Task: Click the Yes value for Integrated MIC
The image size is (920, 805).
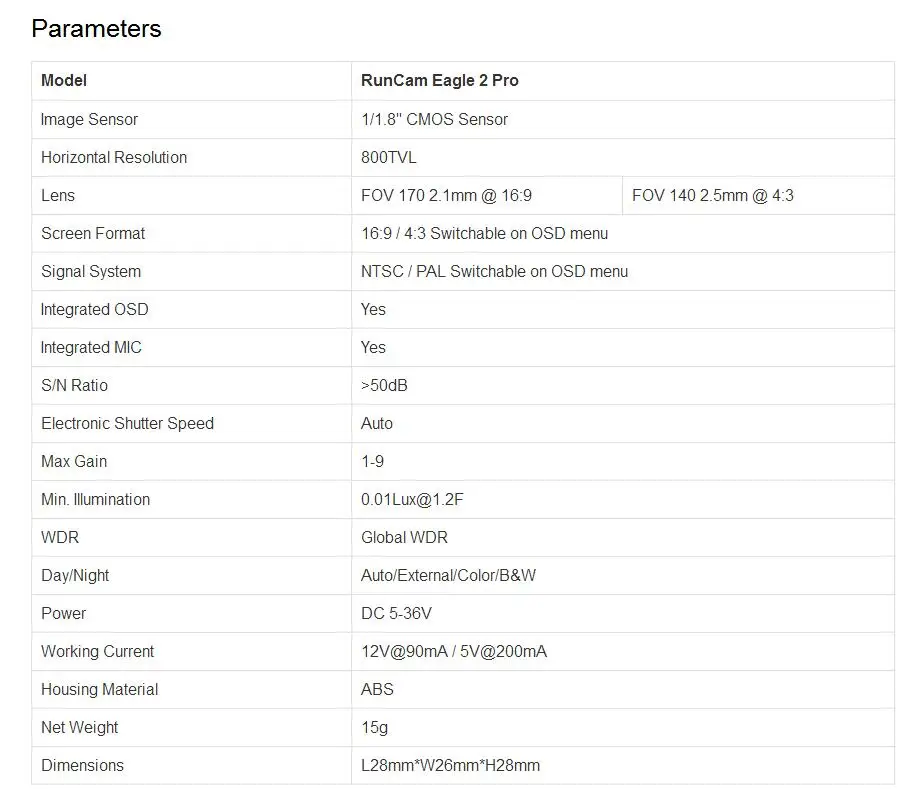Action: [373, 347]
